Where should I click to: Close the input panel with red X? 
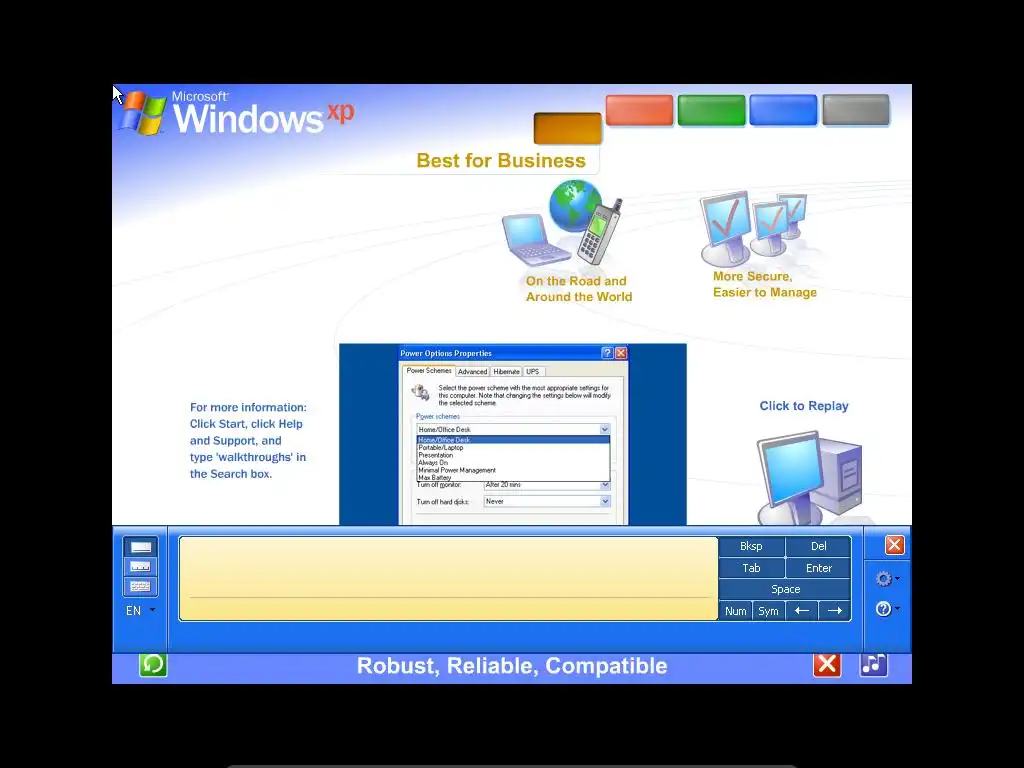(x=894, y=545)
